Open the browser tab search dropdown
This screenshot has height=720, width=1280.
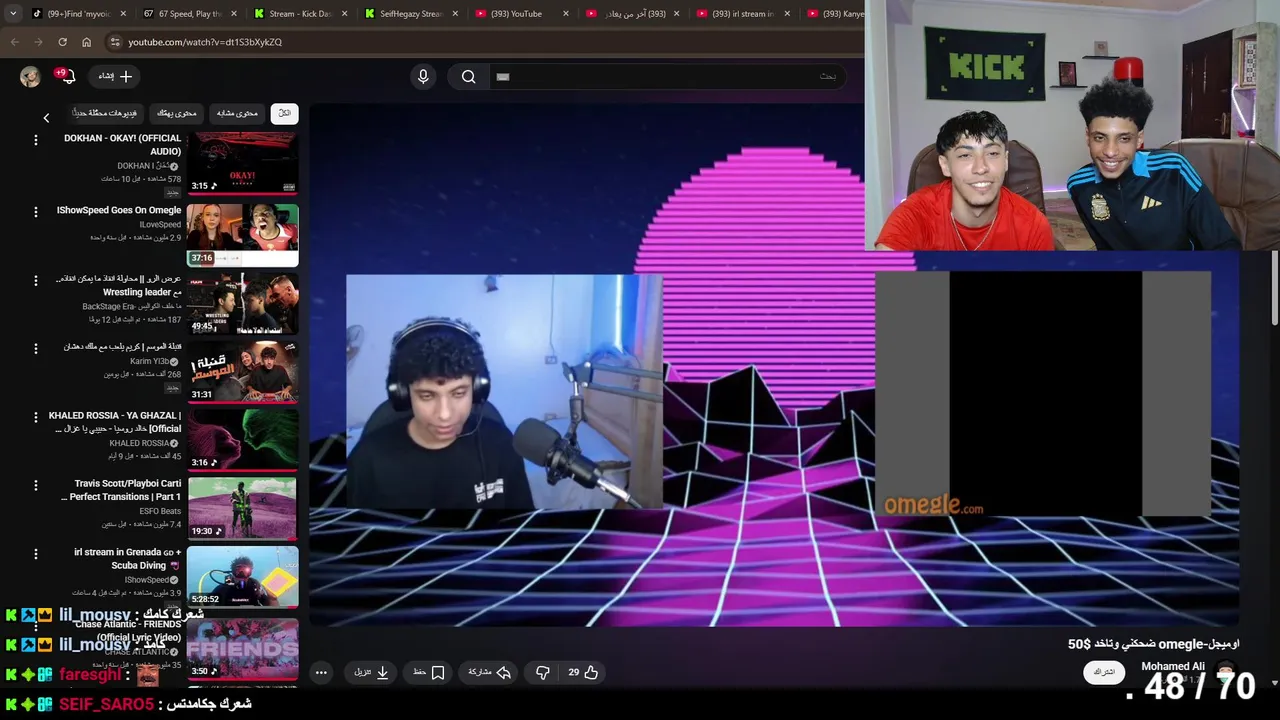coord(13,14)
